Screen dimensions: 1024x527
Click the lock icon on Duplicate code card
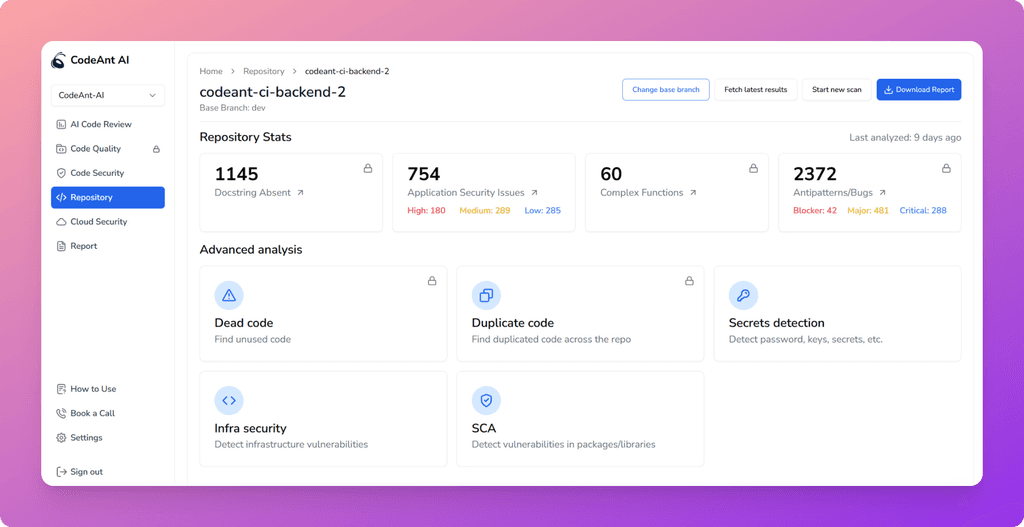pyautogui.click(x=689, y=281)
